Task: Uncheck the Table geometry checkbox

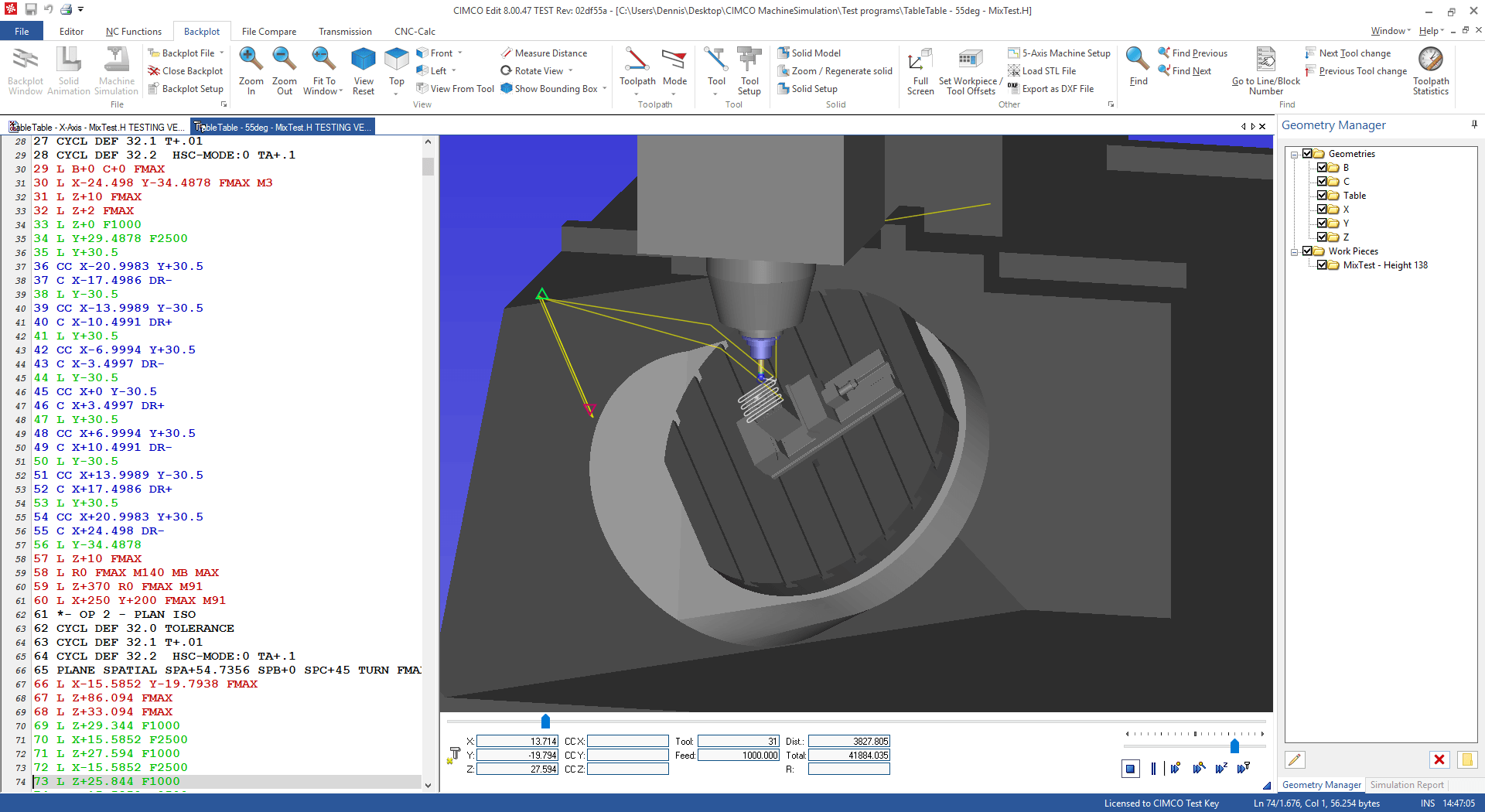Action: (x=1322, y=196)
